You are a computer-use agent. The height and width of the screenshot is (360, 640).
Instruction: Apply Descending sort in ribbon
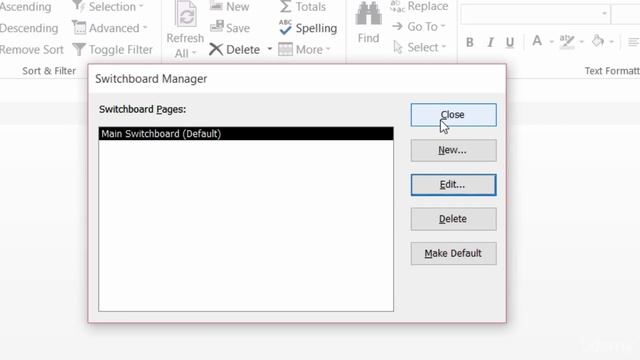(x=29, y=28)
